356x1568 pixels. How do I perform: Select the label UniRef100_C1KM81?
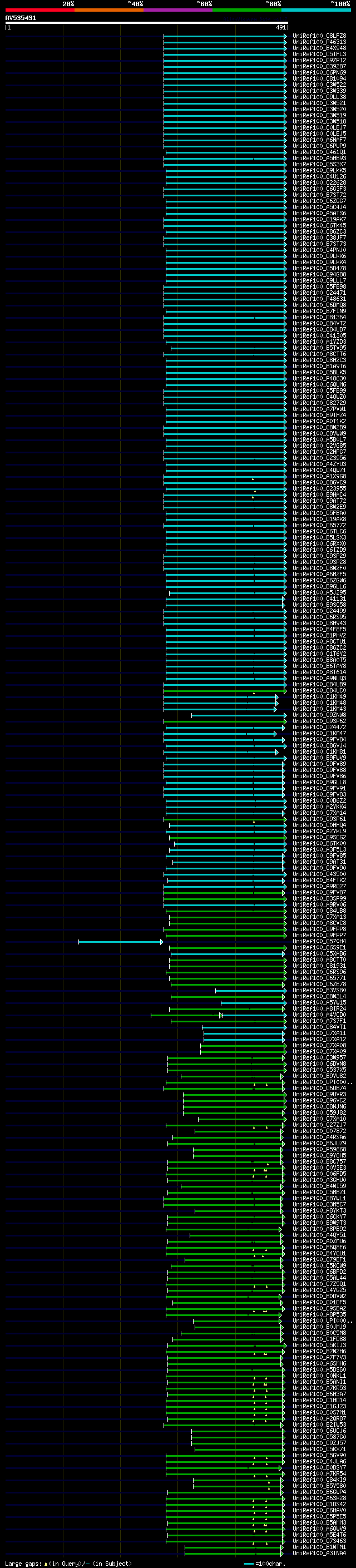coord(319,752)
